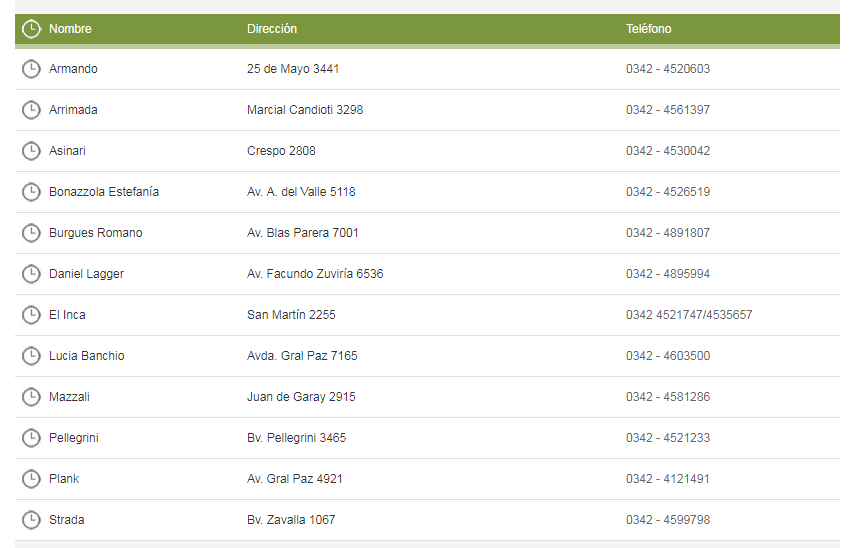This screenshot has width=850, height=548.
Task: Sort by the Nombre column header
Action: coord(70,29)
